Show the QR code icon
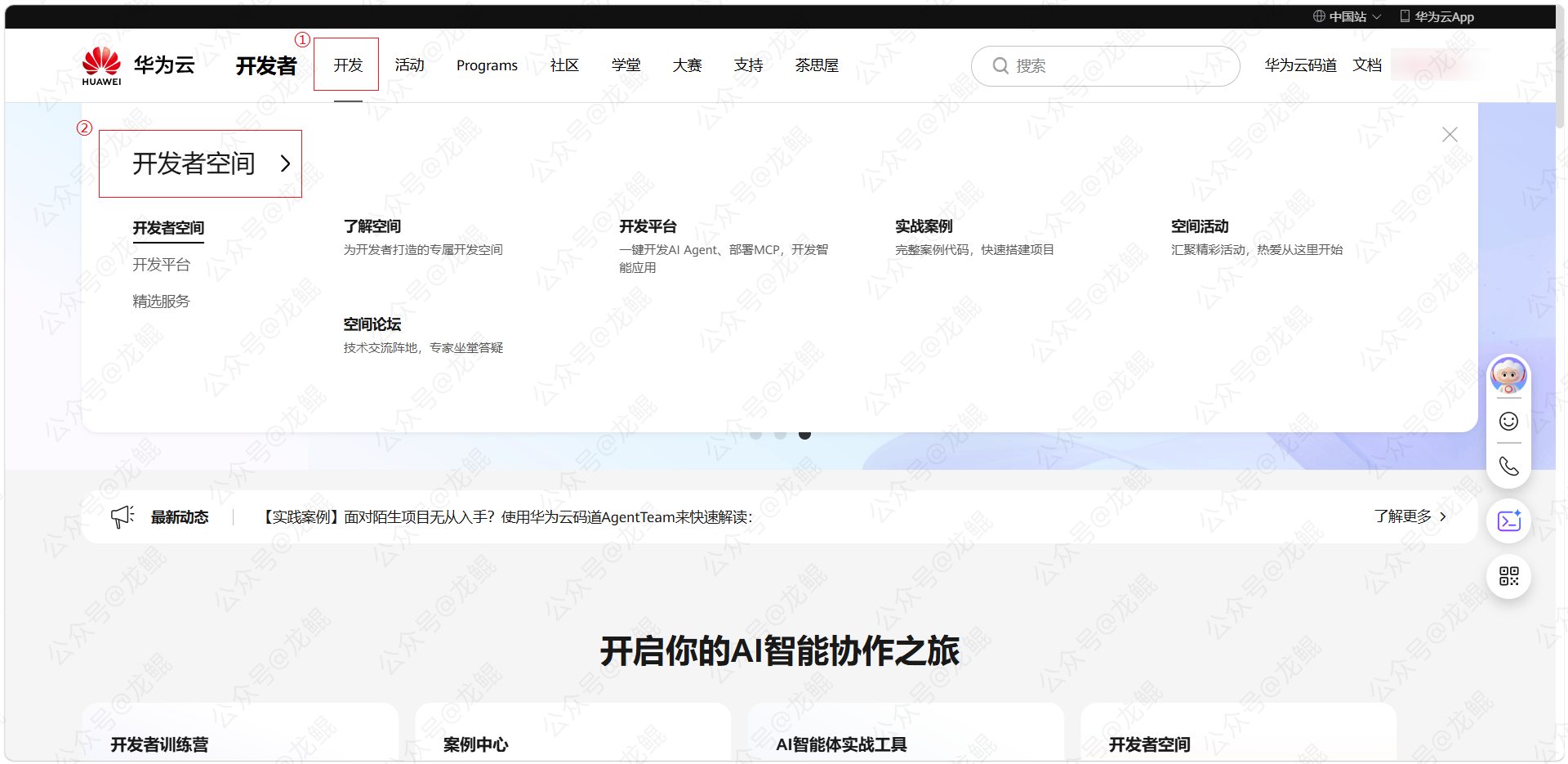Viewport: 1568px width, 764px height. 1508,576
